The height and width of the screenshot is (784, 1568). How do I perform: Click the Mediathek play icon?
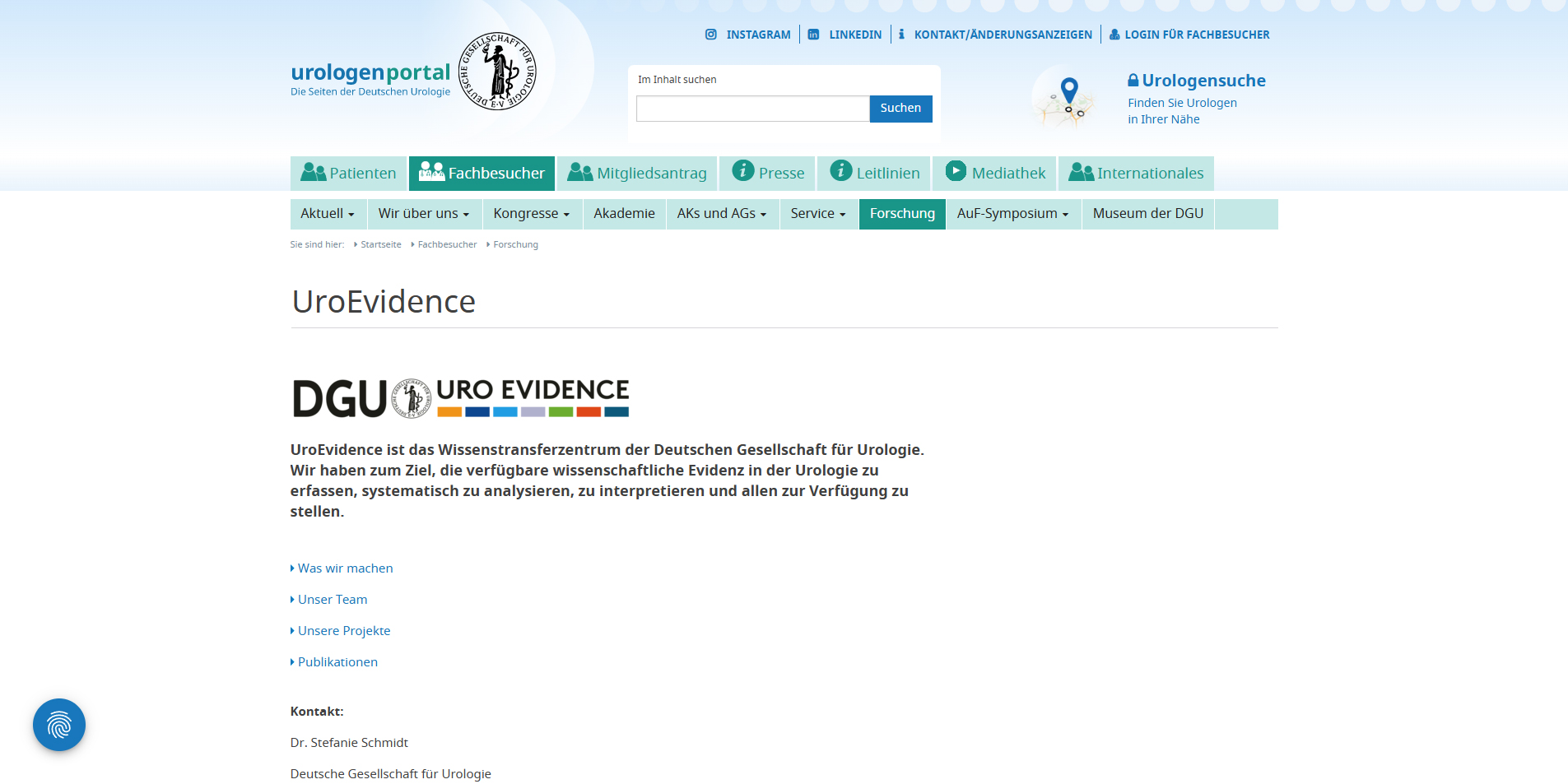click(x=956, y=171)
